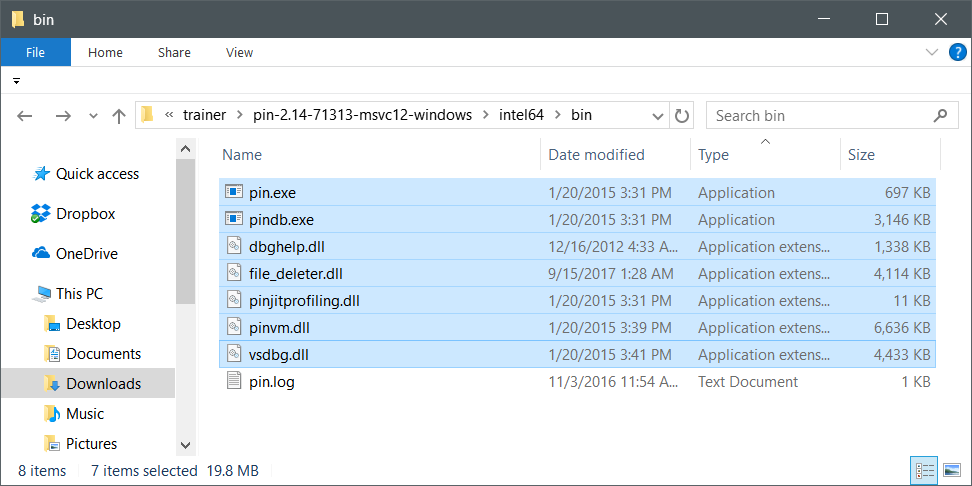
Task: Click the search magnifier icon
Action: [x=940, y=116]
